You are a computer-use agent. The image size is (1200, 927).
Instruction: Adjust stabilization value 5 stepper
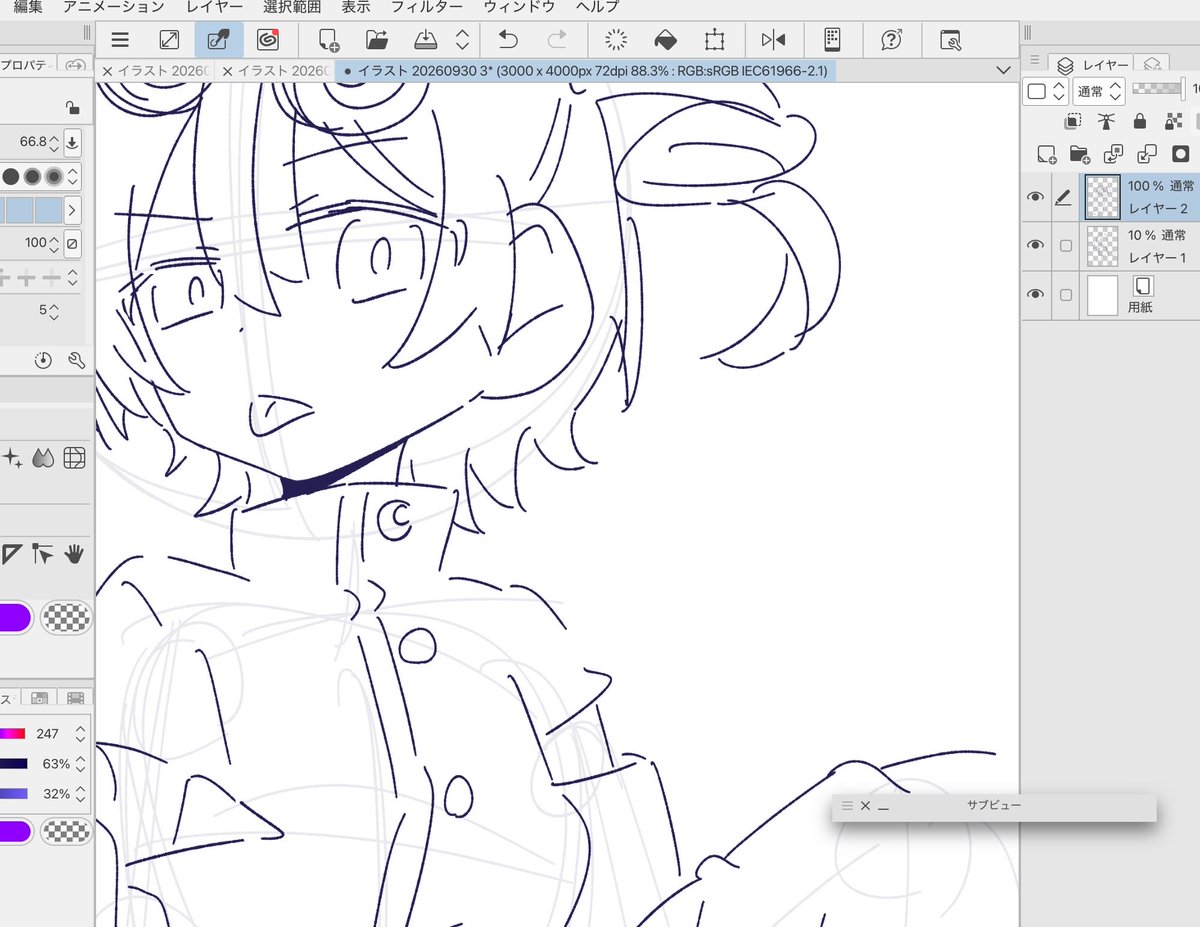[54, 311]
